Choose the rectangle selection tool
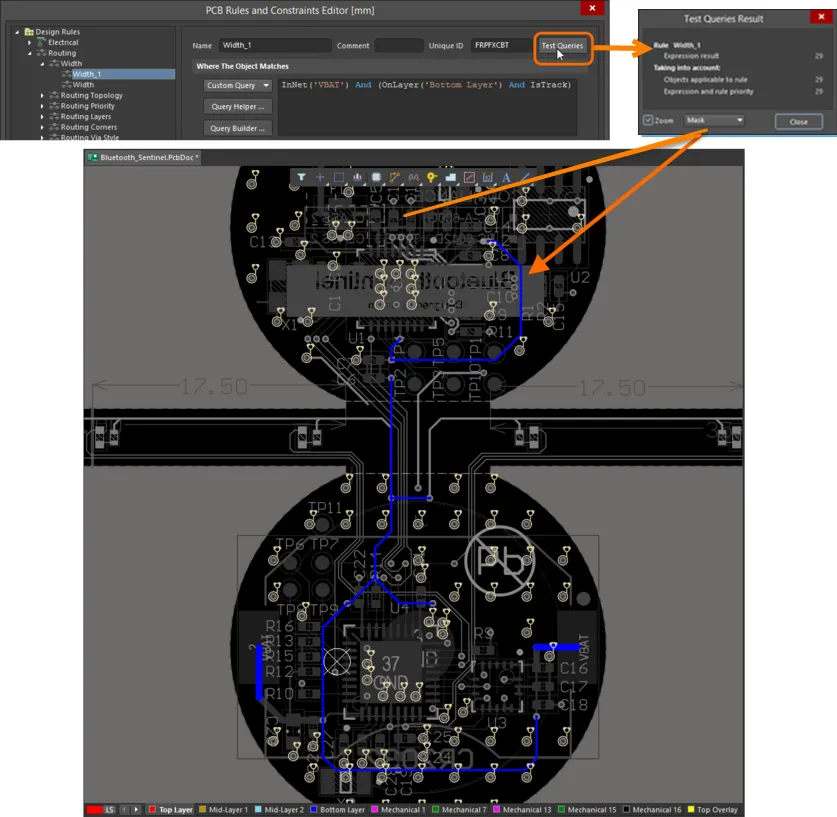This screenshot has width=837, height=817. coord(338,177)
